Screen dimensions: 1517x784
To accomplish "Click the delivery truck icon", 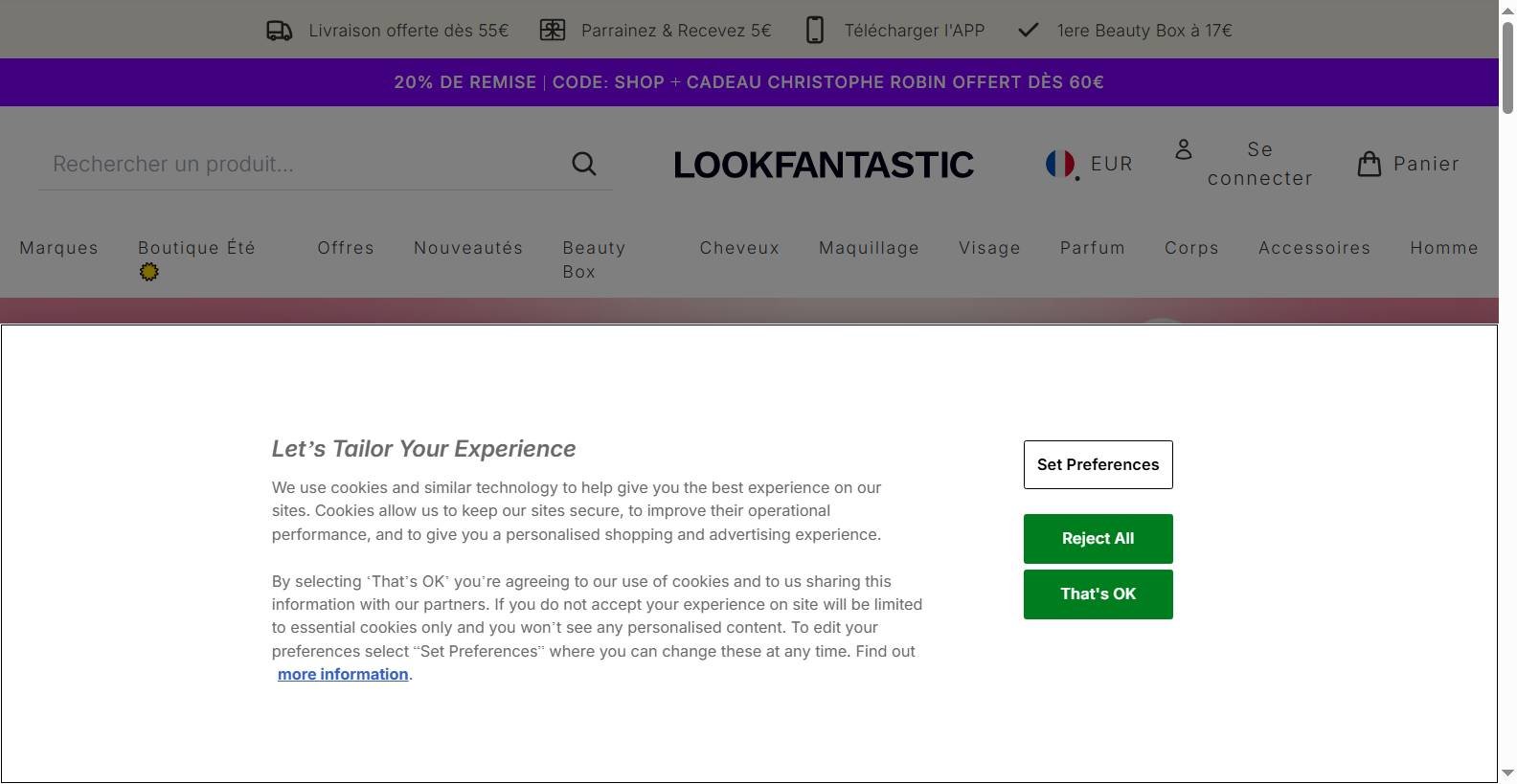I will point(279,31).
